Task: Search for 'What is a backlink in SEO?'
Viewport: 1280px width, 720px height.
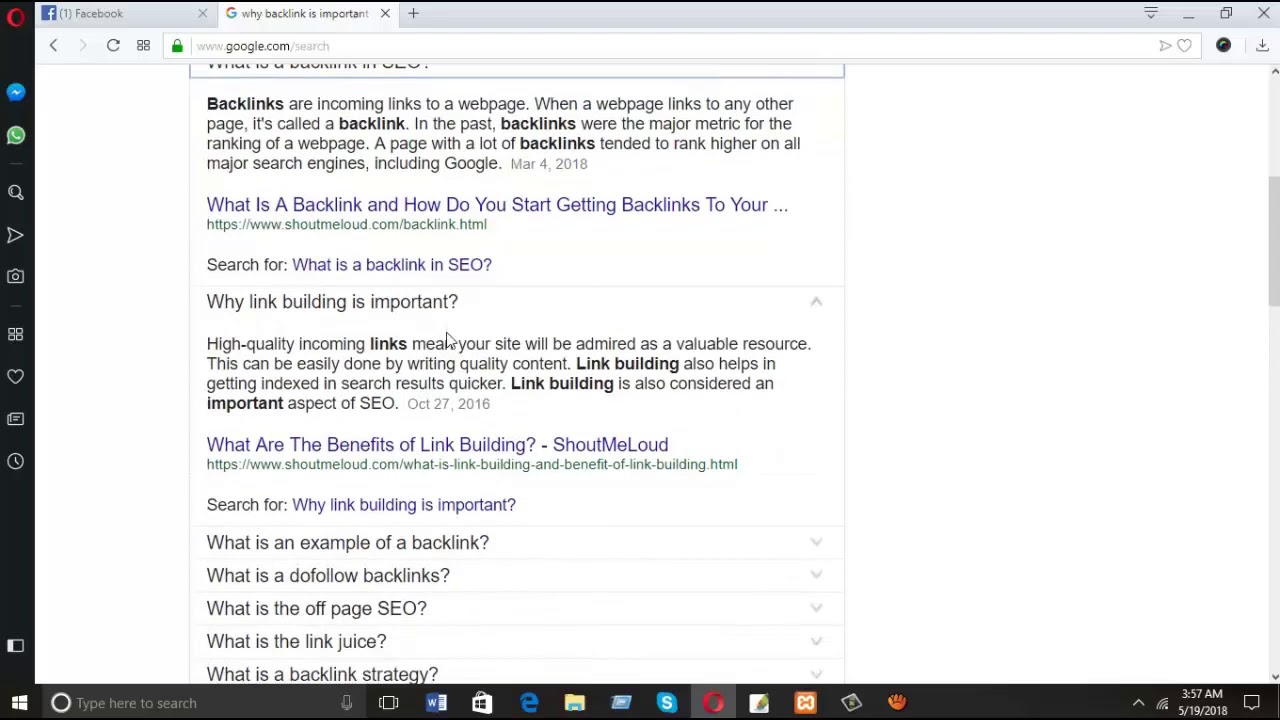Action: click(x=392, y=265)
